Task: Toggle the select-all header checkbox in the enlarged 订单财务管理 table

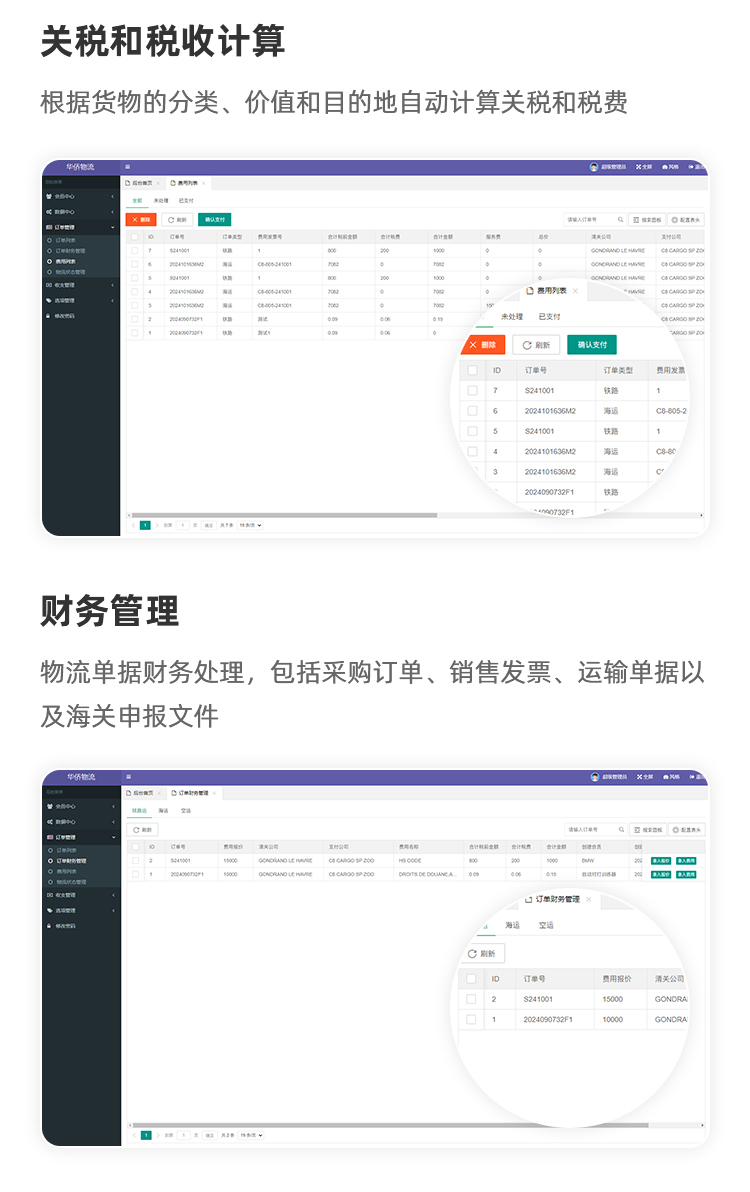Action: click(471, 978)
